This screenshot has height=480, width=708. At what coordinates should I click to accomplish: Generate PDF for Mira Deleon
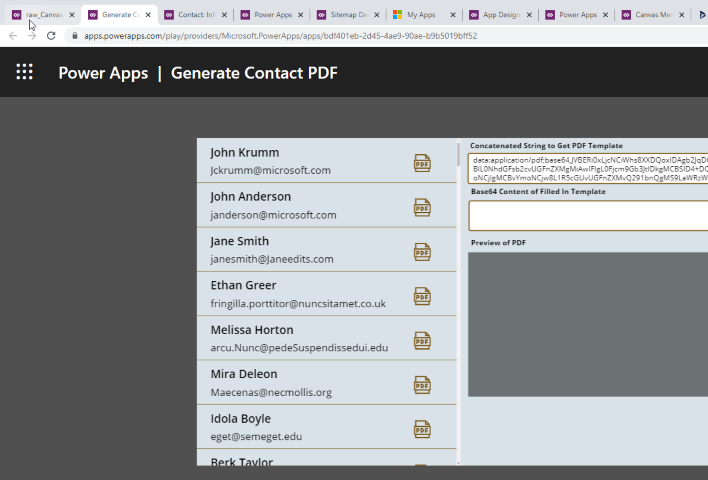pyautogui.click(x=422, y=385)
